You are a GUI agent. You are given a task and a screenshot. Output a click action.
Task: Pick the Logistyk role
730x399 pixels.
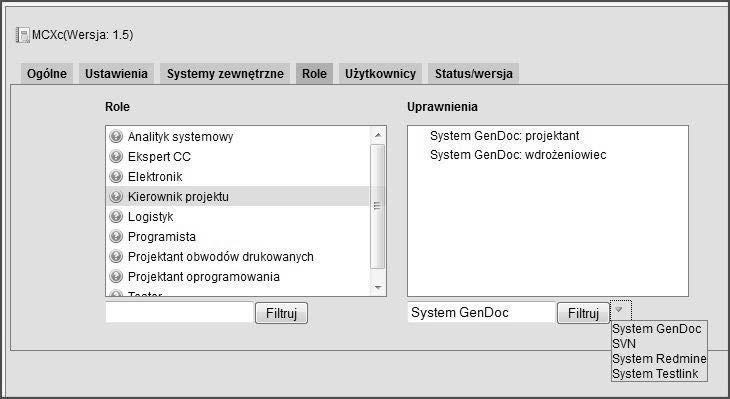(x=237, y=216)
